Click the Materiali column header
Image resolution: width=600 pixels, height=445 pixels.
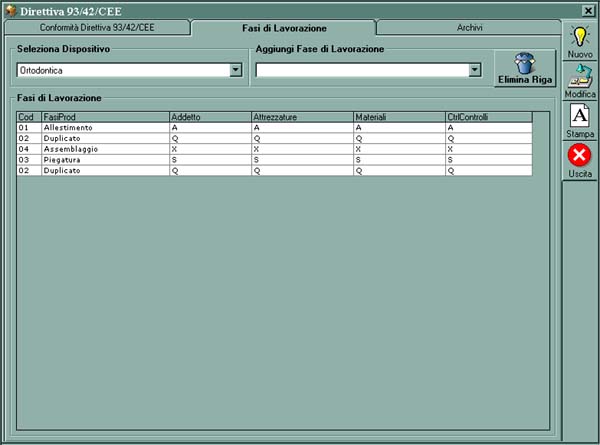(399, 117)
